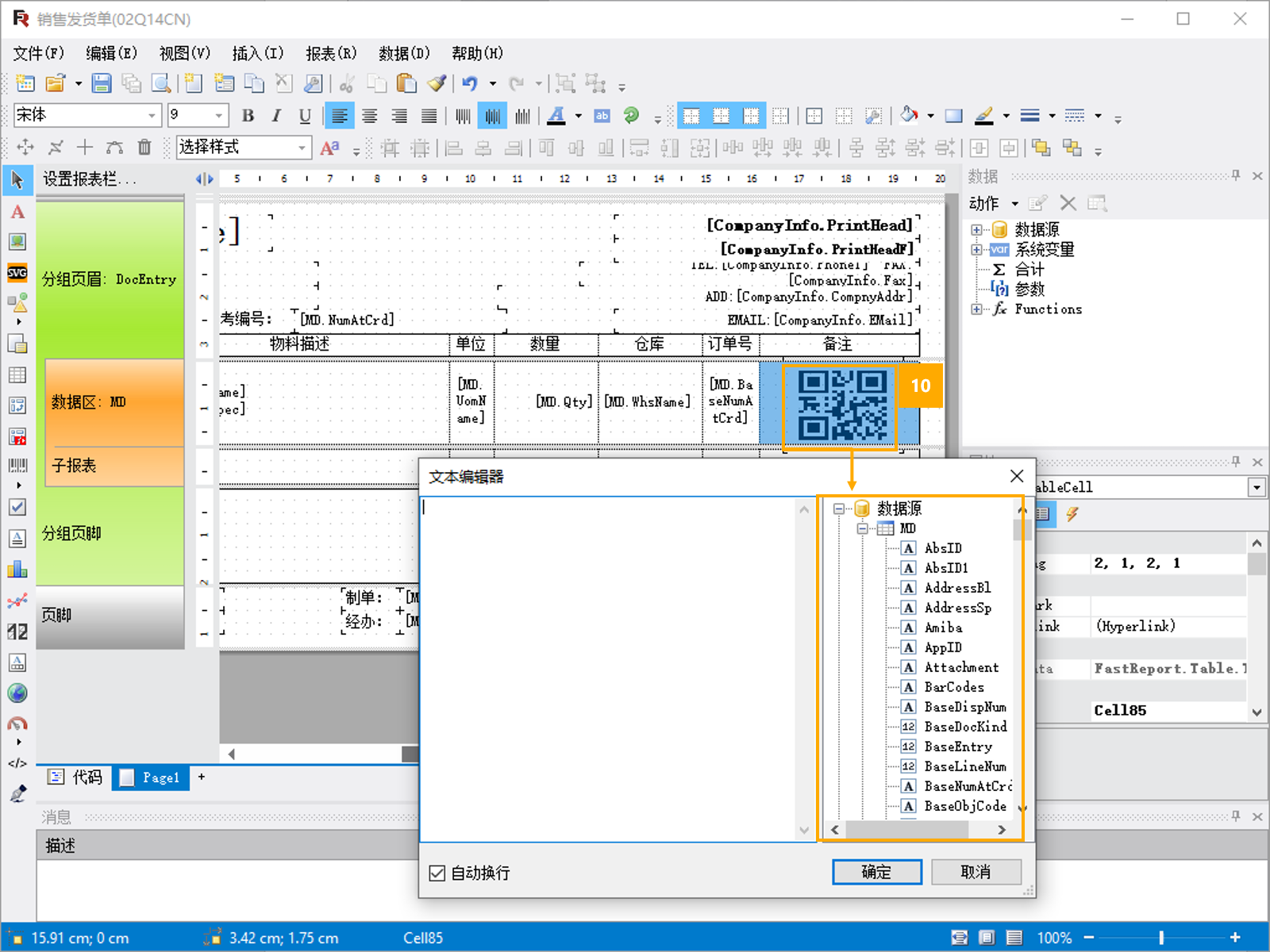This screenshot has height=952, width=1270.
Task: Open the 编辑(E) menu
Action: click(x=111, y=53)
